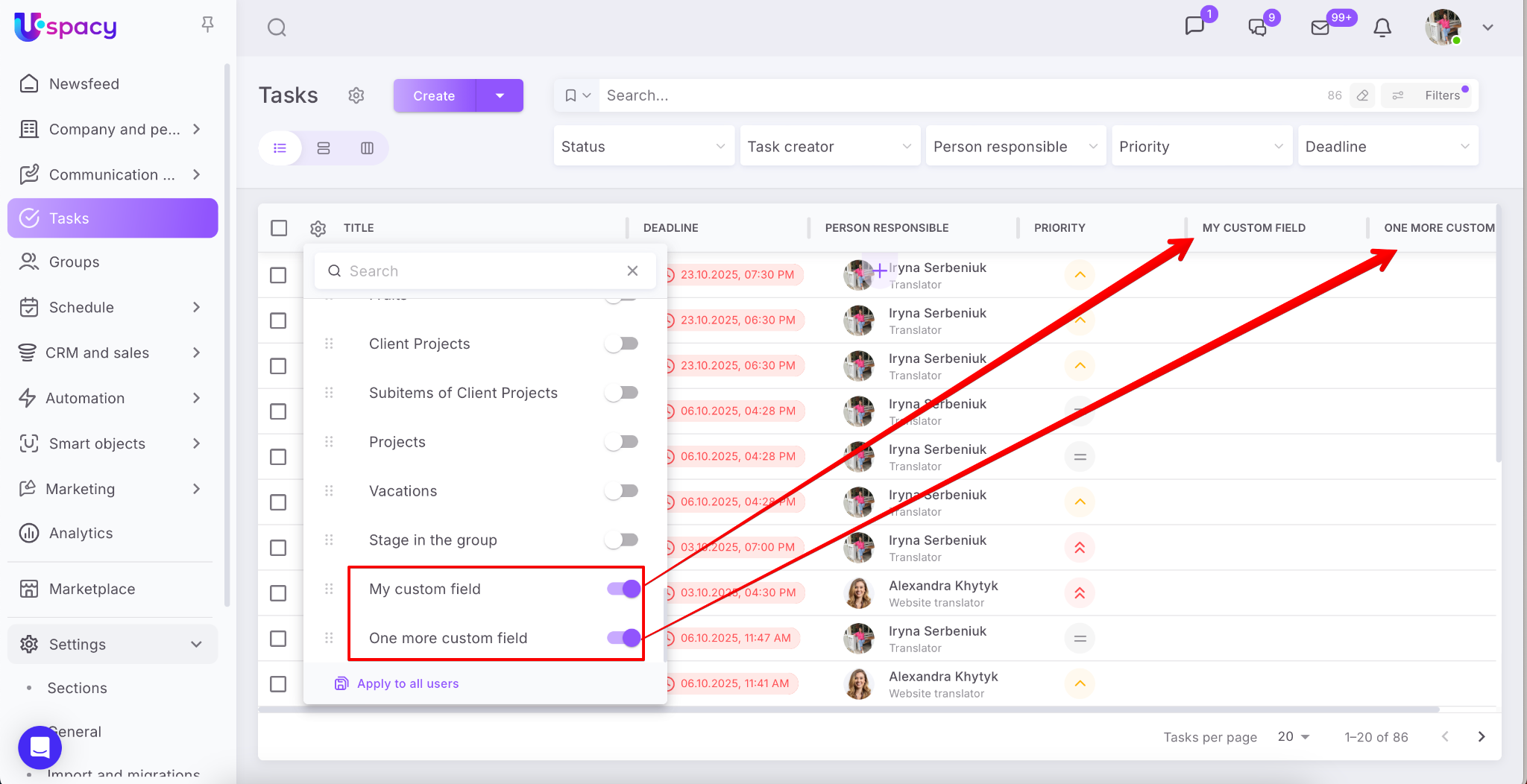Enable the Vacations column toggle
Viewport: 1527px width, 784px height.
point(622,491)
